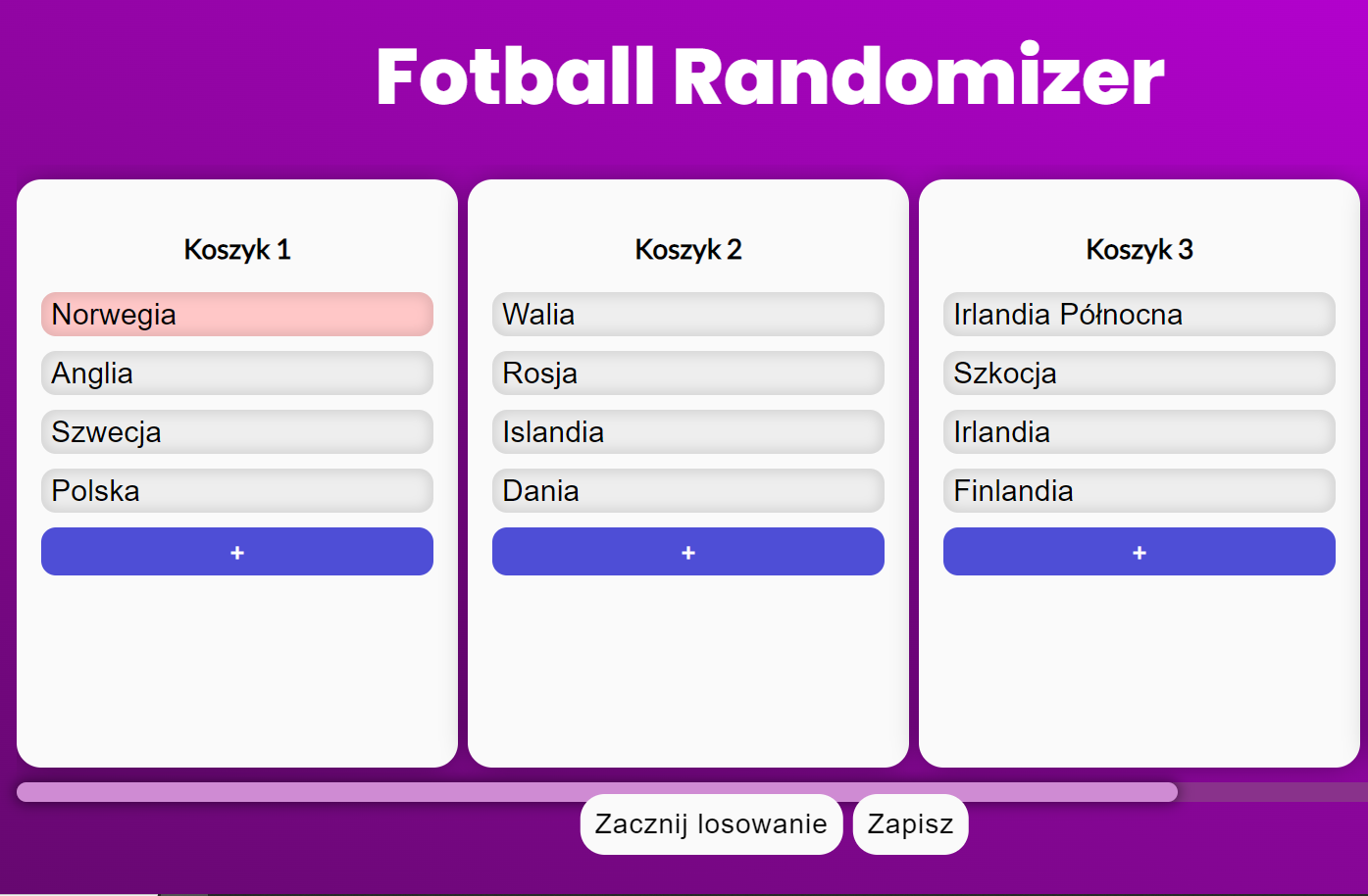Click the Anglia team field

point(236,373)
